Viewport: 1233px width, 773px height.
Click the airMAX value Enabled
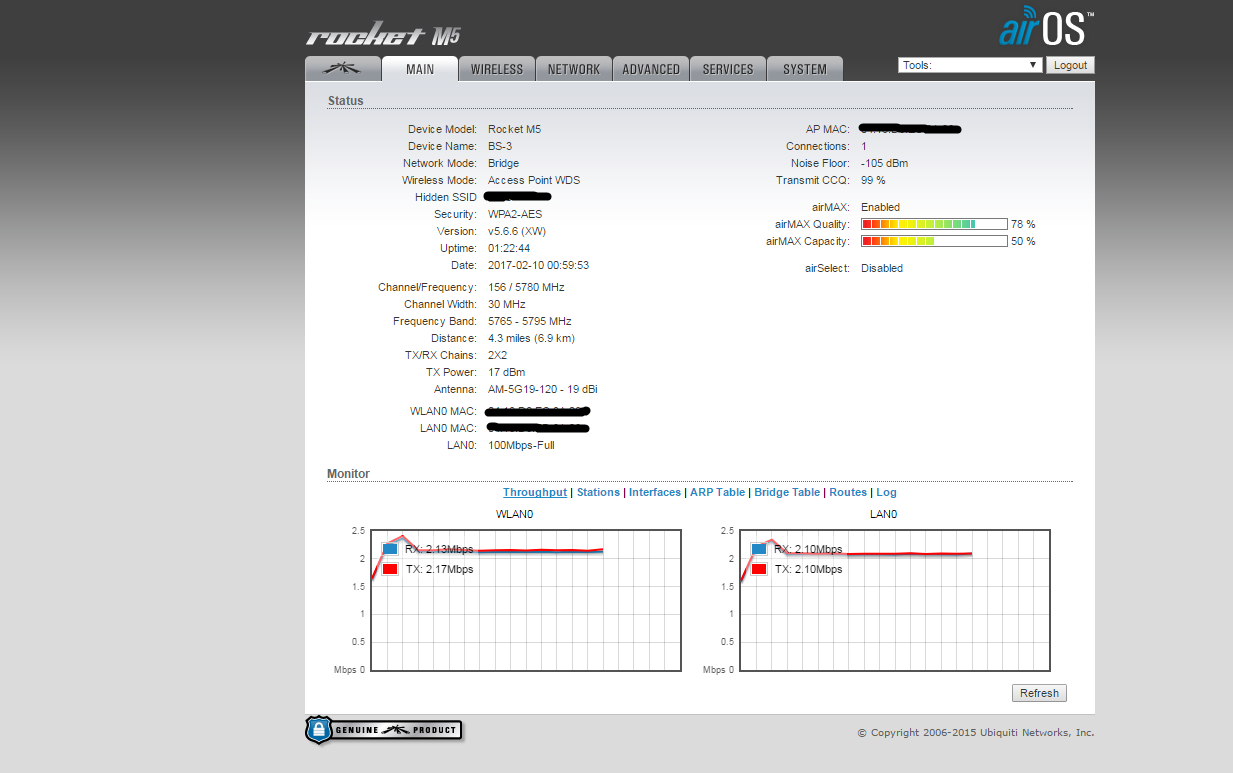click(880, 207)
